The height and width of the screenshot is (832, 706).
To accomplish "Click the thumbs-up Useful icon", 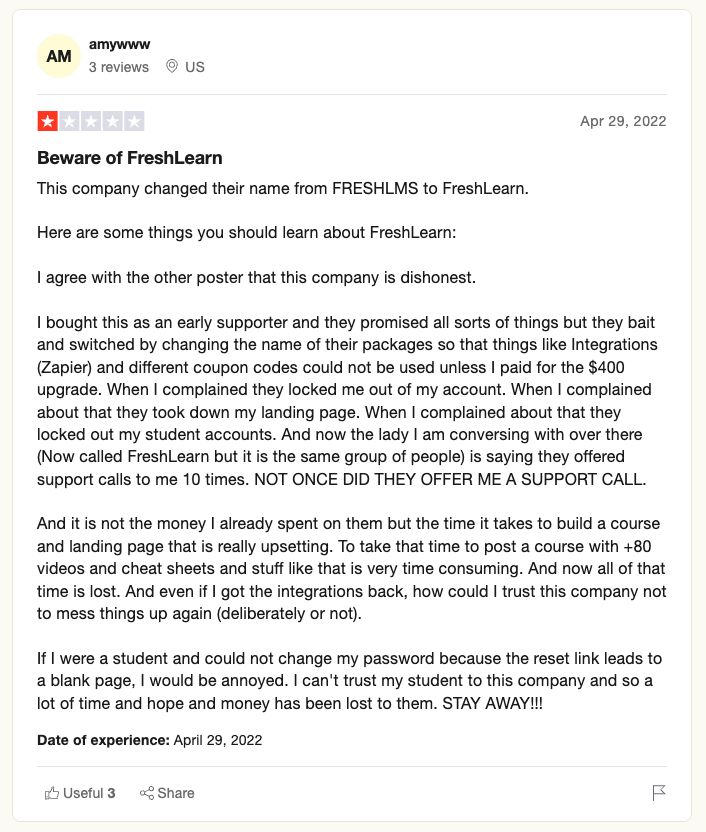I will click(52, 792).
